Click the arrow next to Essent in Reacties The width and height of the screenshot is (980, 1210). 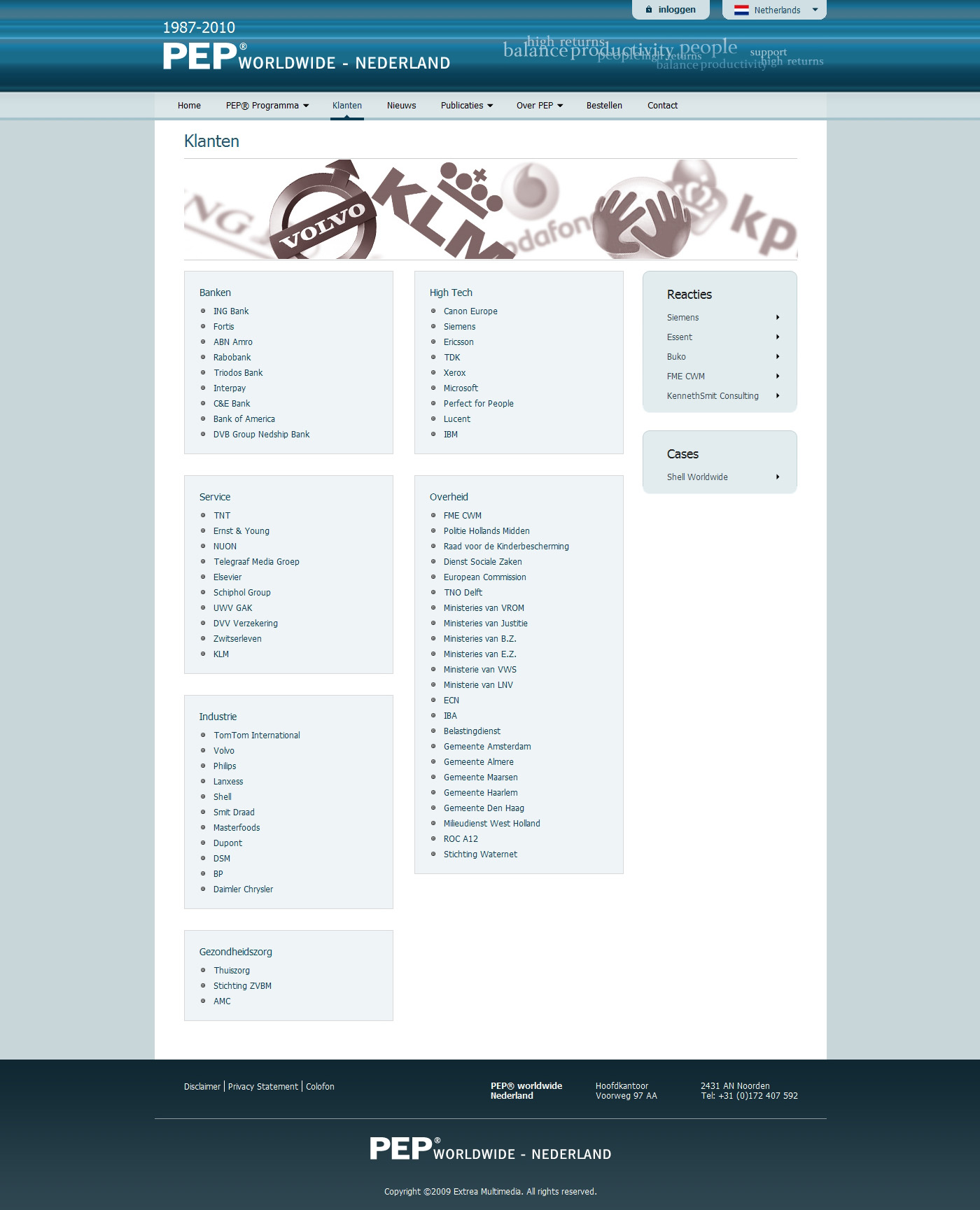click(778, 337)
